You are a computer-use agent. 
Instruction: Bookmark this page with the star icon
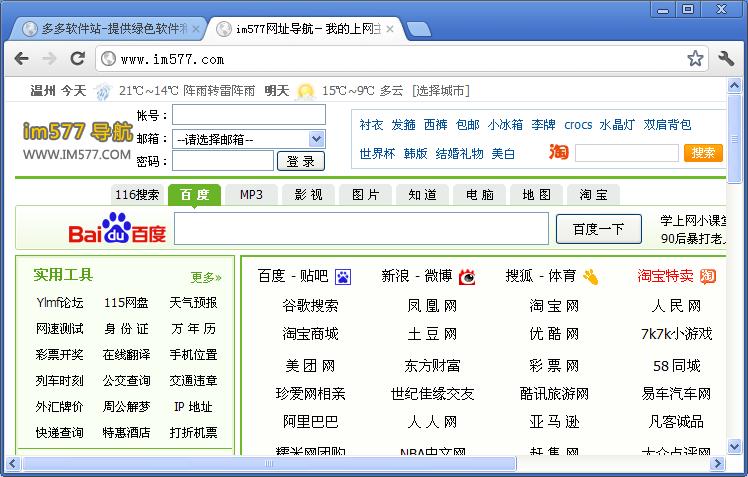(695, 58)
